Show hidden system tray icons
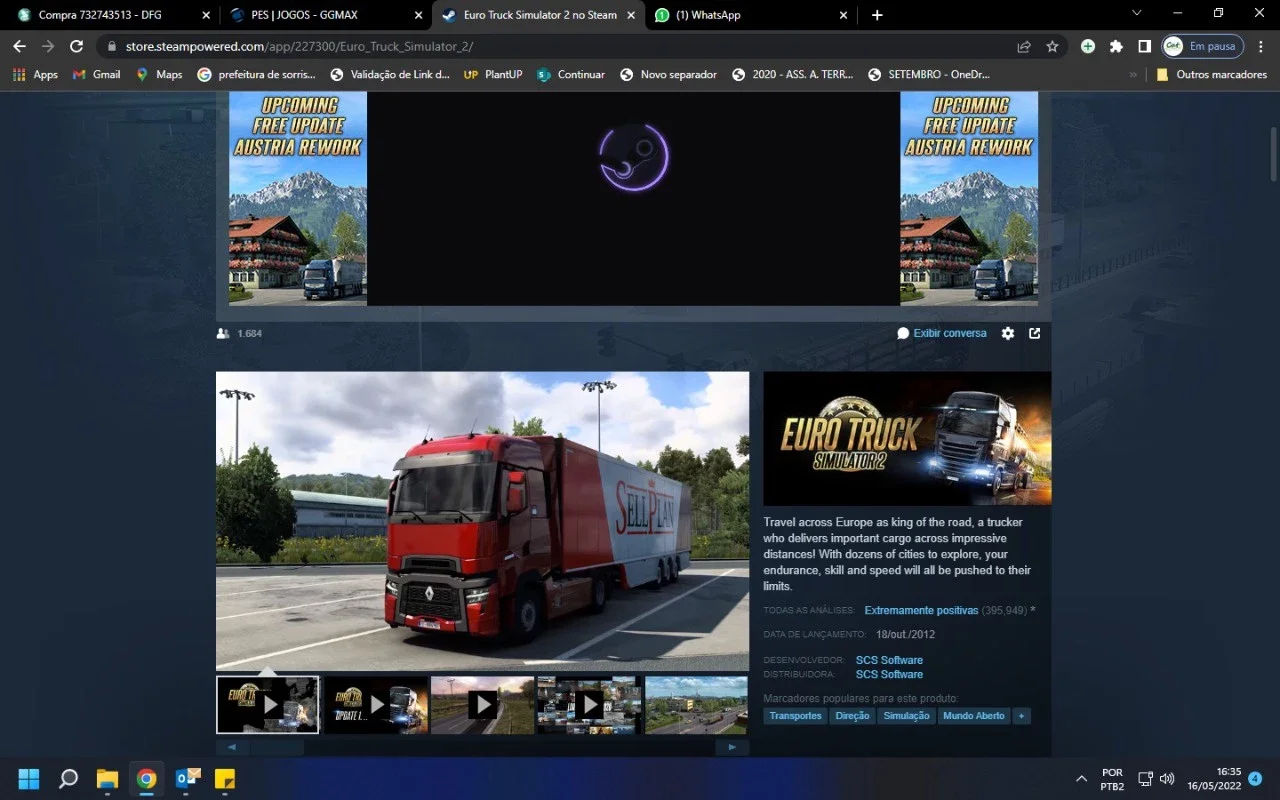Image resolution: width=1280 pixels, height=800 pixels. 1081,778
